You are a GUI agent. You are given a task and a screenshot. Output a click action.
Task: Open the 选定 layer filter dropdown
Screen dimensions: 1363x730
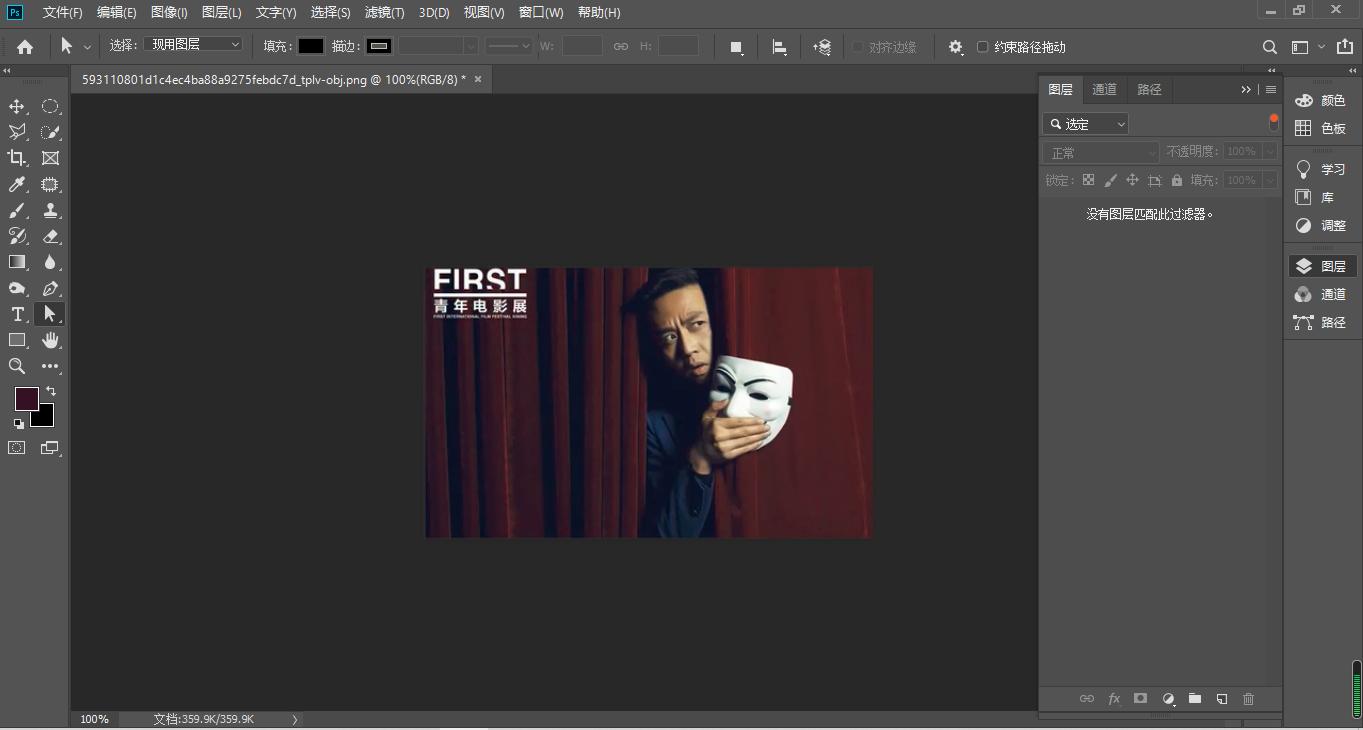point(1085,123)
